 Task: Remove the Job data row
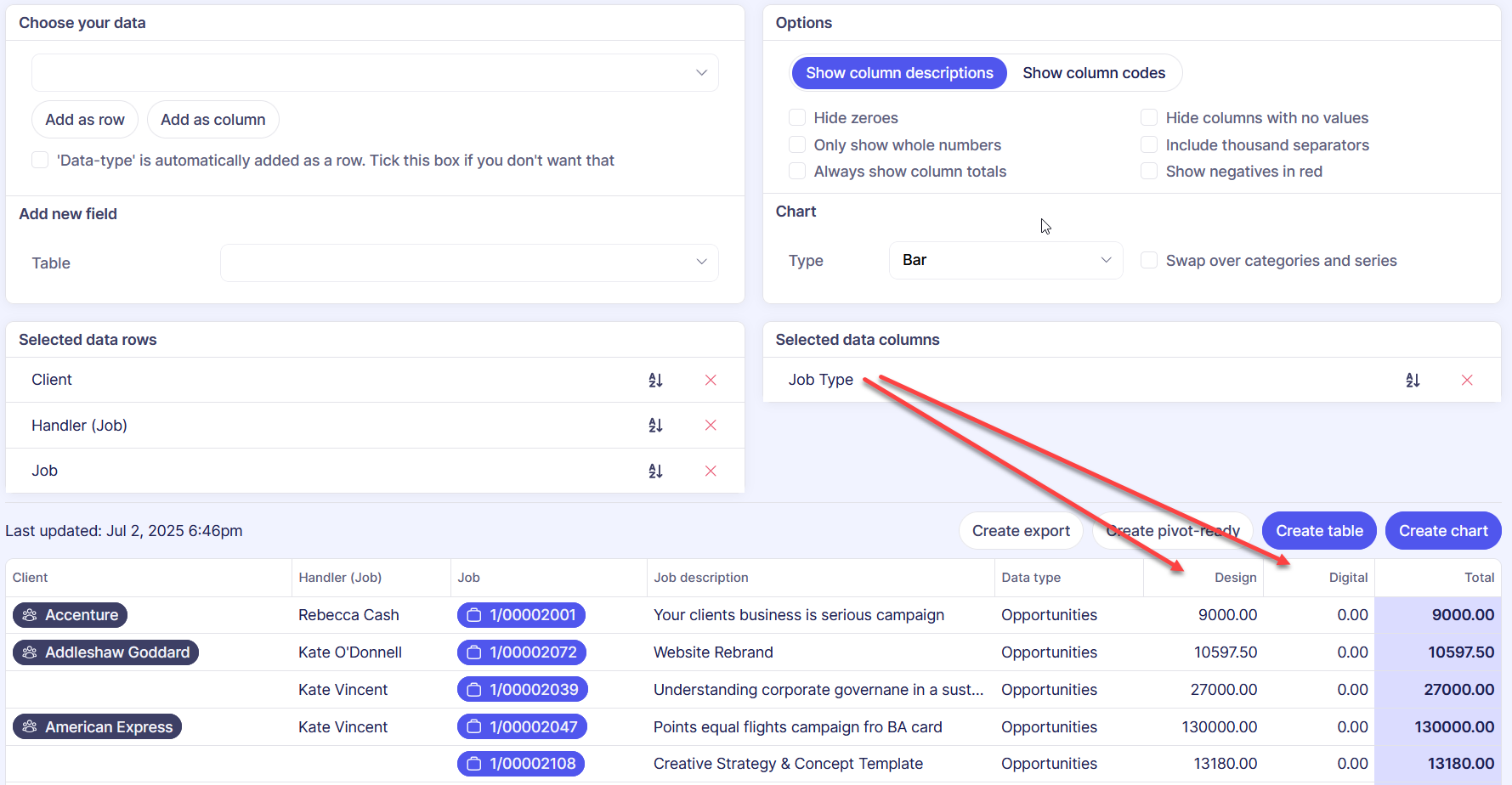[711, 471]
